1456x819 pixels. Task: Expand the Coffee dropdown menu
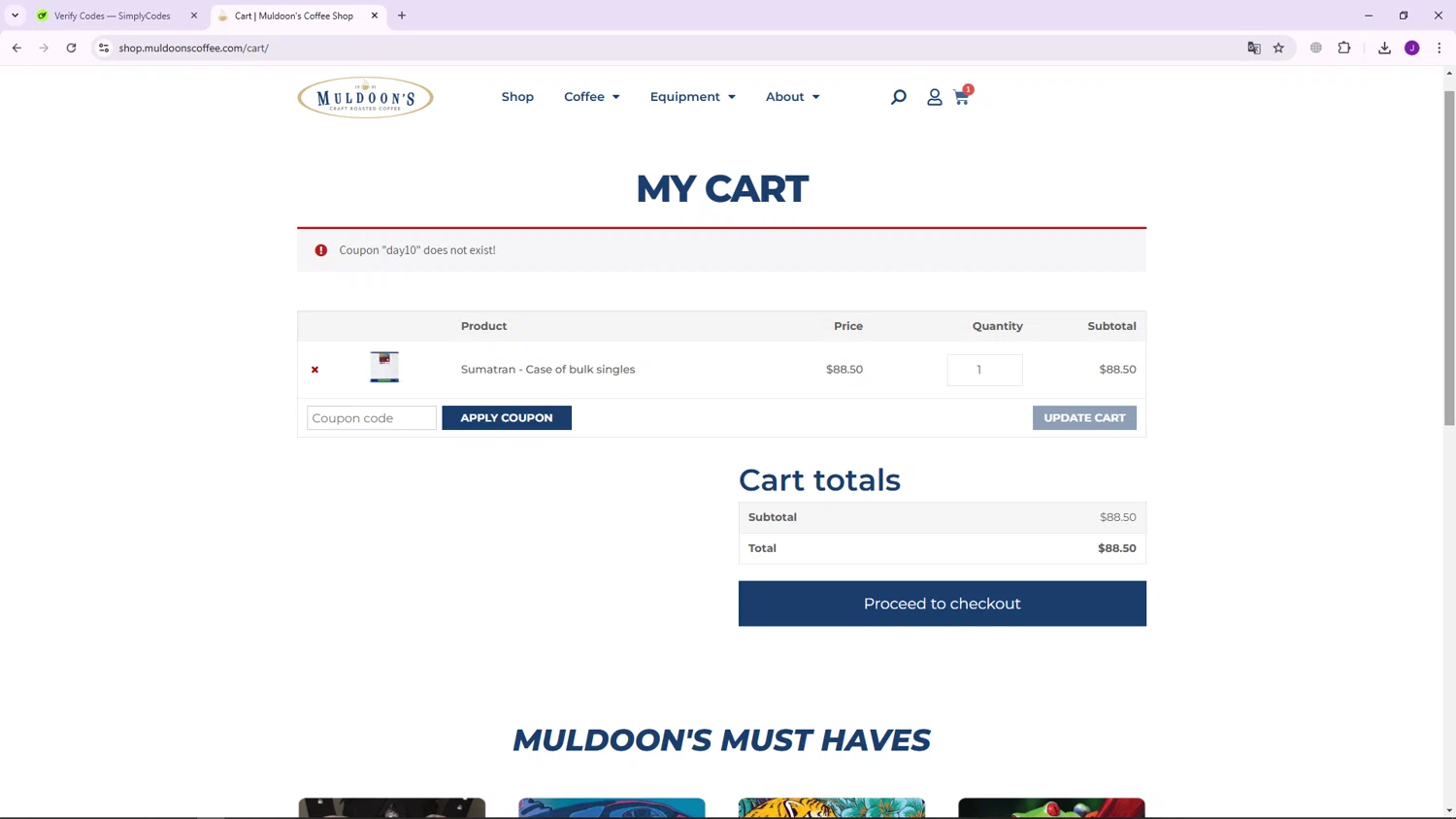591,97
